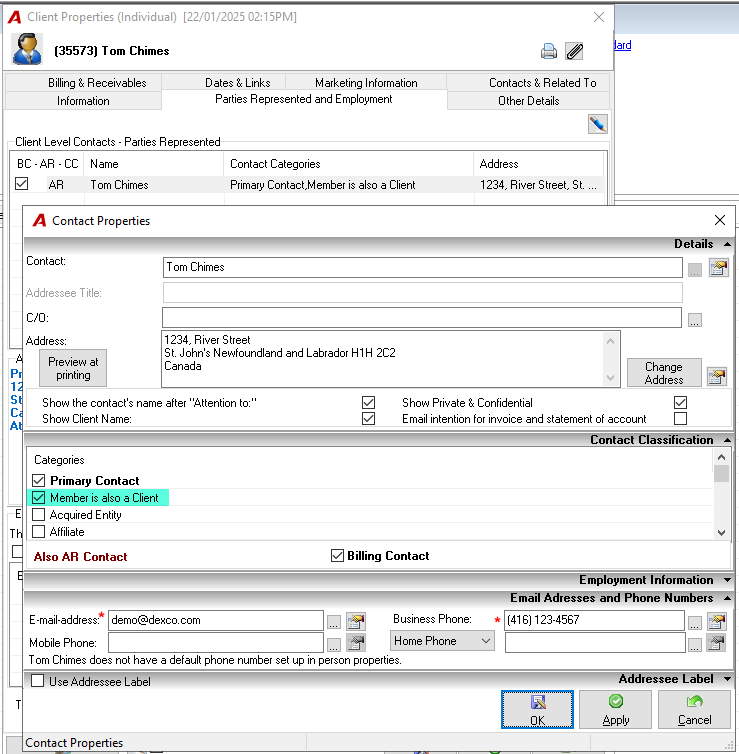Click the Contact Categories column header
Image resolution: width=739 pixels, height=754 pixels.
tap(349, 164)
